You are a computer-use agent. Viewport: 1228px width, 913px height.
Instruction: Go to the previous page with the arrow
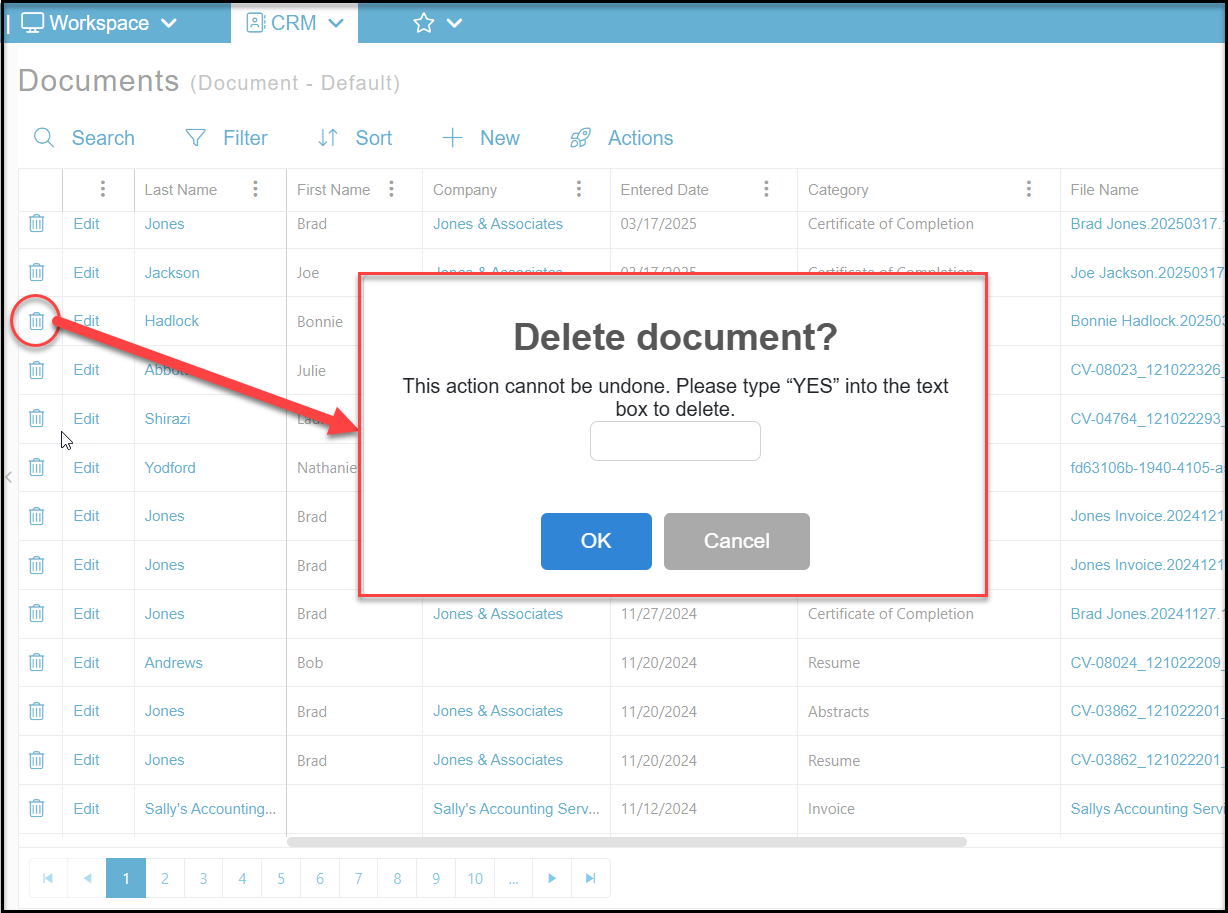coord(87,878)
